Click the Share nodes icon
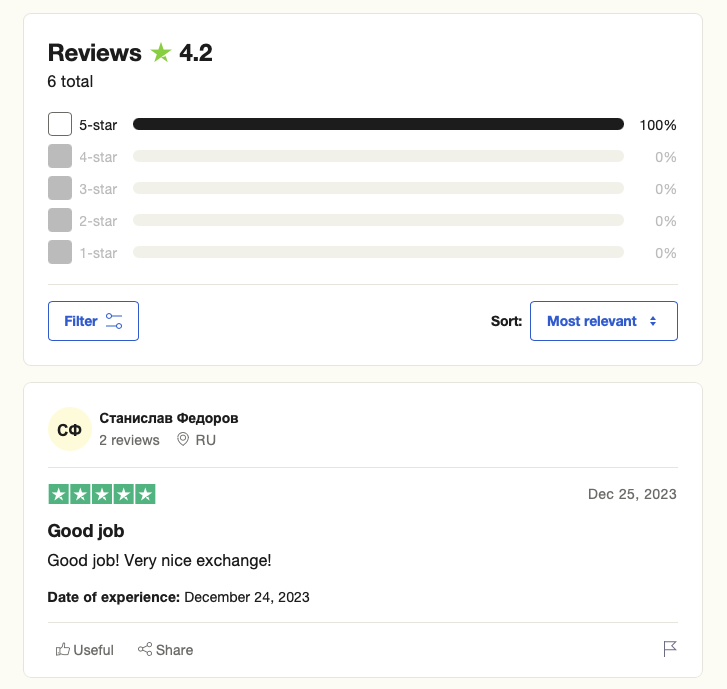Viewport: 727px width, 689px height. (x=145, y=650)
